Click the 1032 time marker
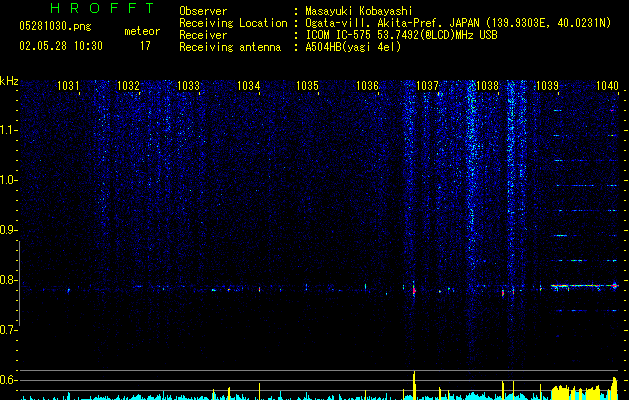The height and width of the screenshot is (400, 629). point(128,86)
